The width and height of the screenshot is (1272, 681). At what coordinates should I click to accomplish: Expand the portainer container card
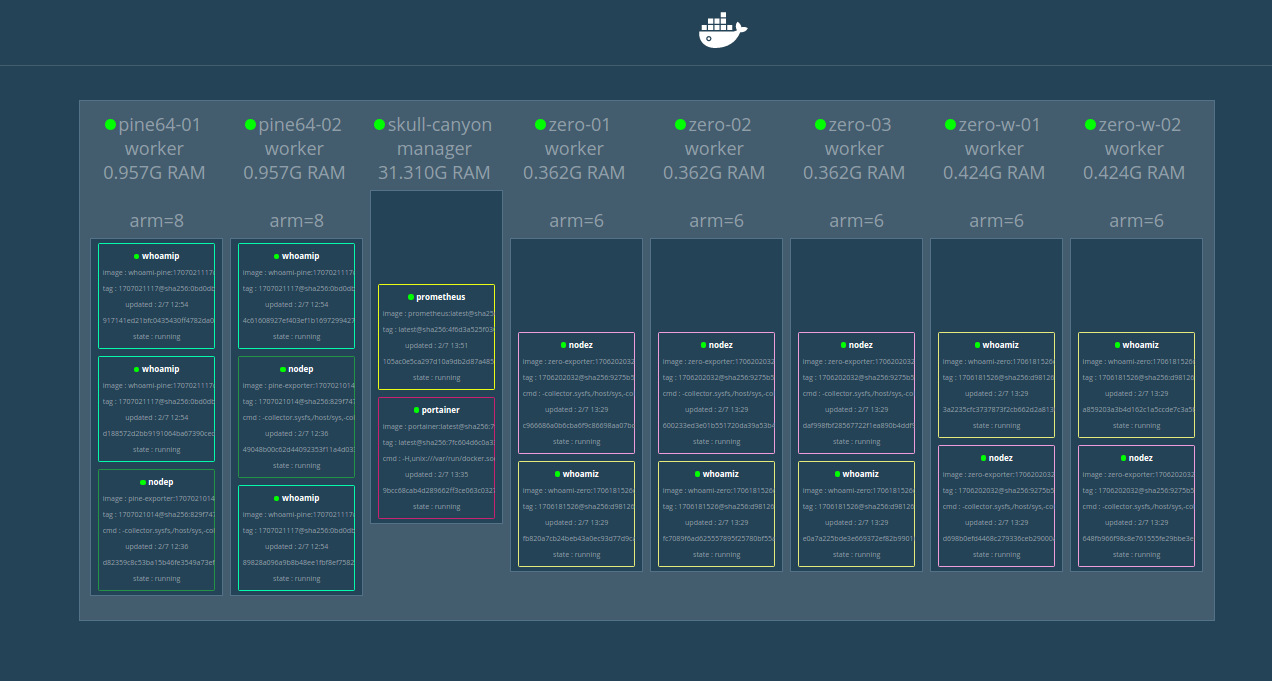coord(437,458)
